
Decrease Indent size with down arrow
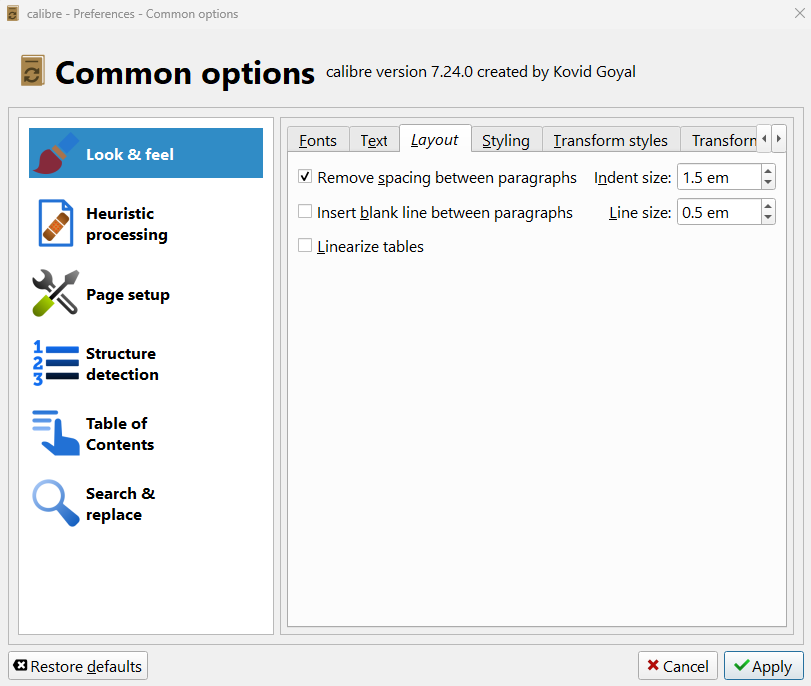click(768, 183)
